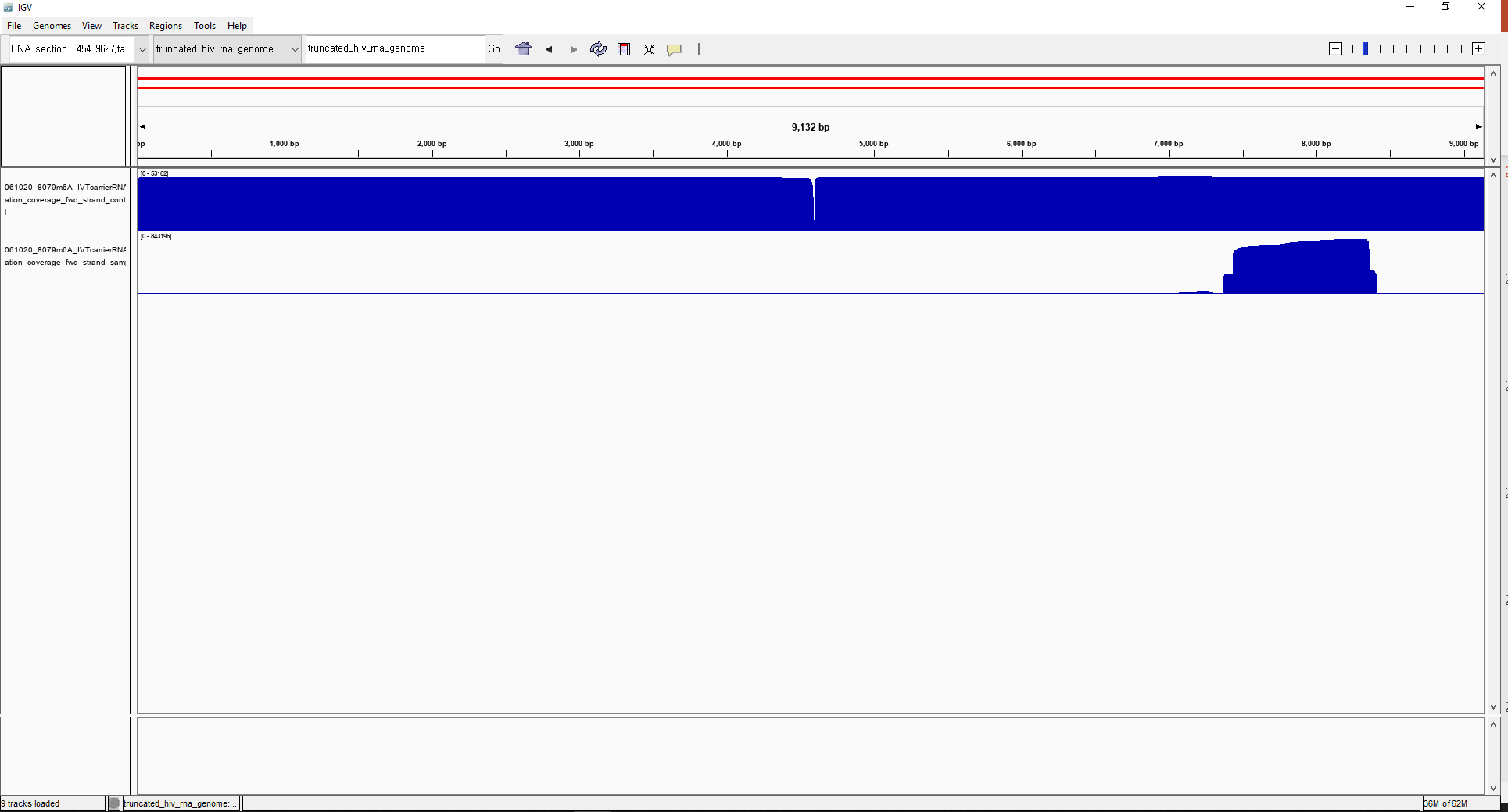Click the locus search input field
The image size is (1508, 812).
pos(395,48)
